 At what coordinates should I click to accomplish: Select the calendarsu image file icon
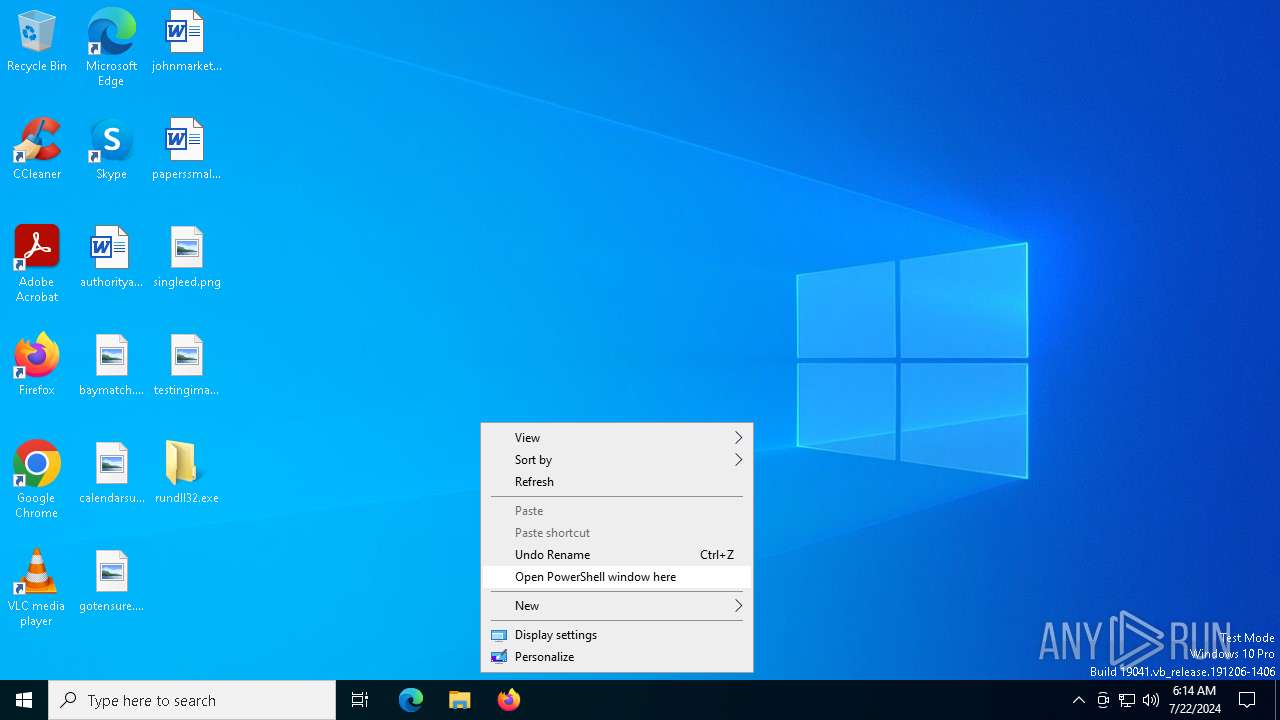pos(111,474)
